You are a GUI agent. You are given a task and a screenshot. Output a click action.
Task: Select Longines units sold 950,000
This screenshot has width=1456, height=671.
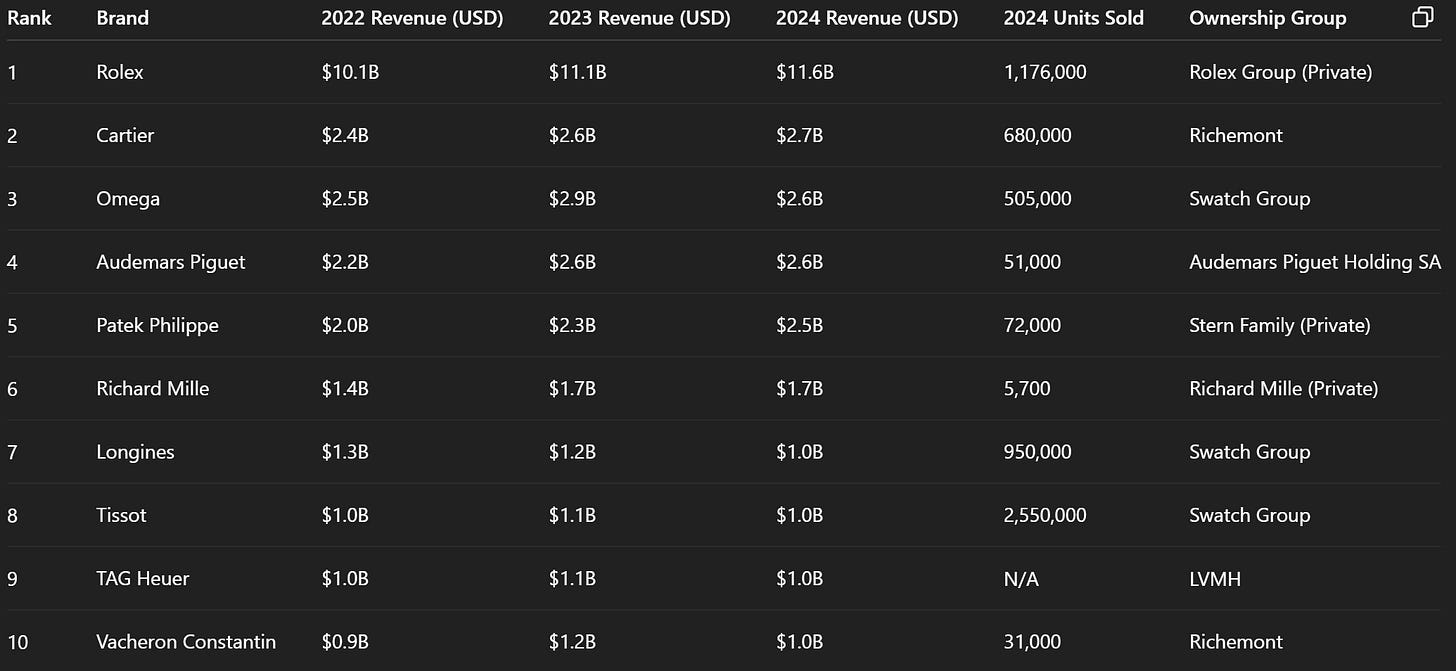[1037, 452]
